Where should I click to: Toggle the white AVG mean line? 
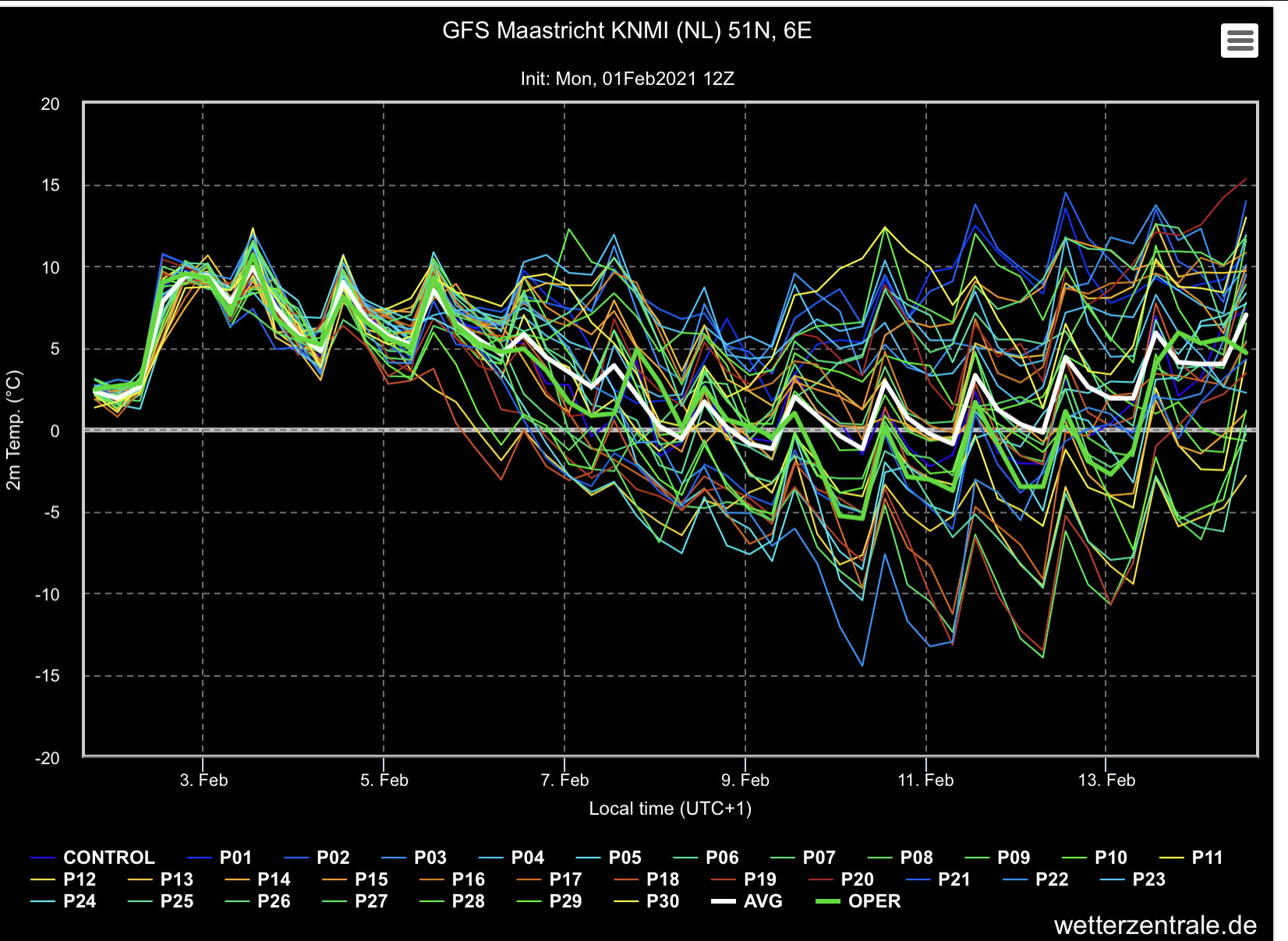[747, 901]
